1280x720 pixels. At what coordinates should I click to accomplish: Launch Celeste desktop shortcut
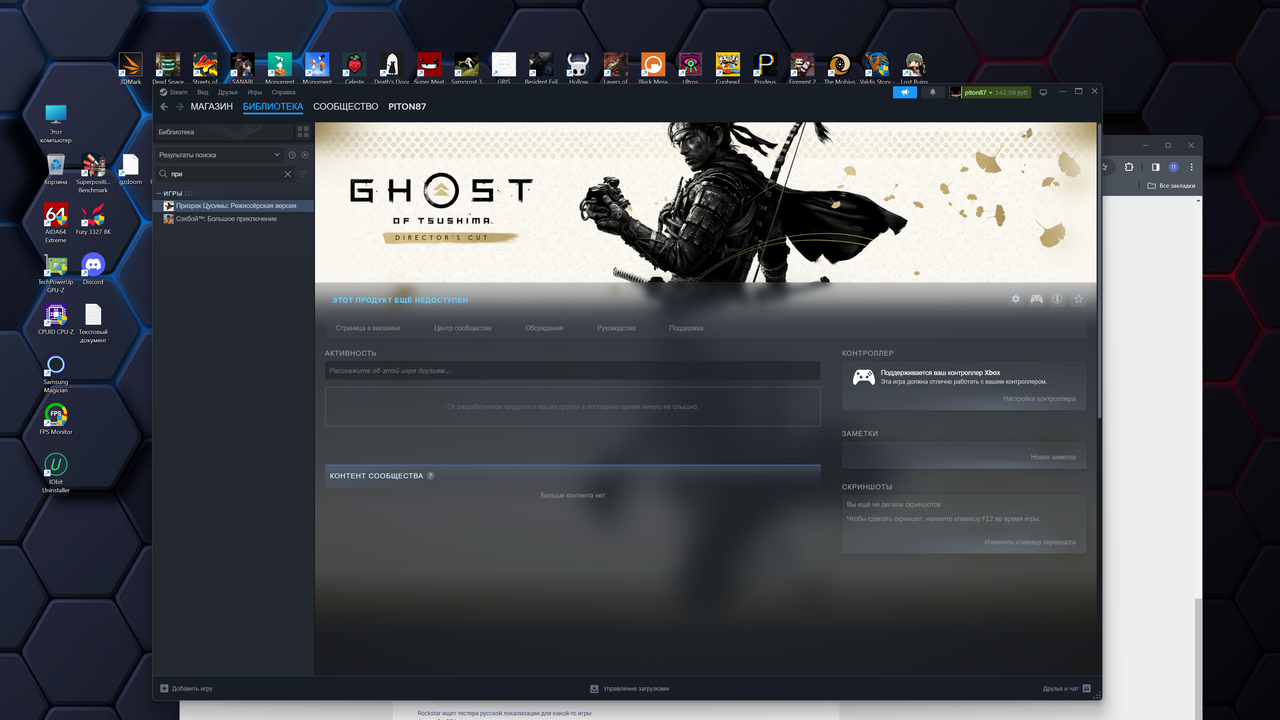[x=354, y=68]
